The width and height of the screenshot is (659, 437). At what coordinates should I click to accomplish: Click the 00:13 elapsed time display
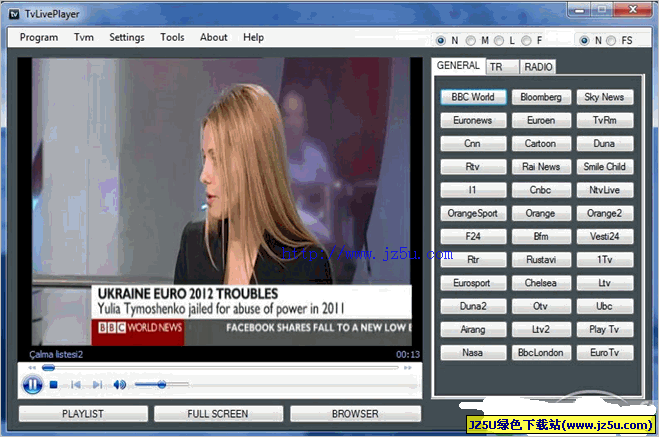408,355
